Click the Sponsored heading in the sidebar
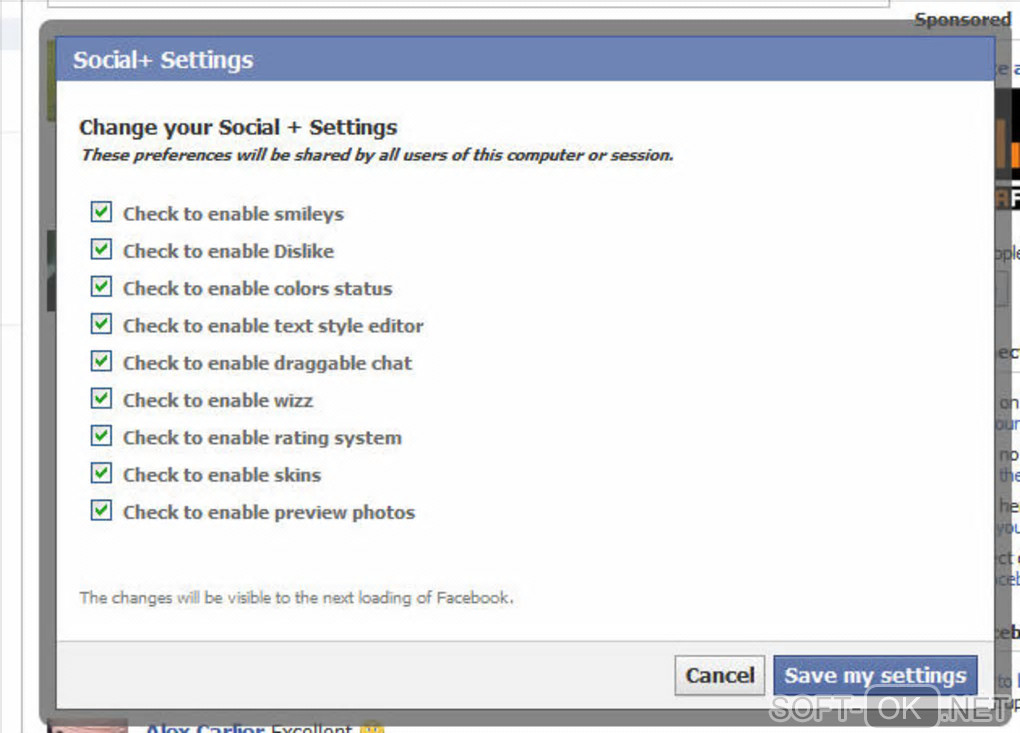Viewport: 1020px width, 733px height. click(x=962, y=19)
